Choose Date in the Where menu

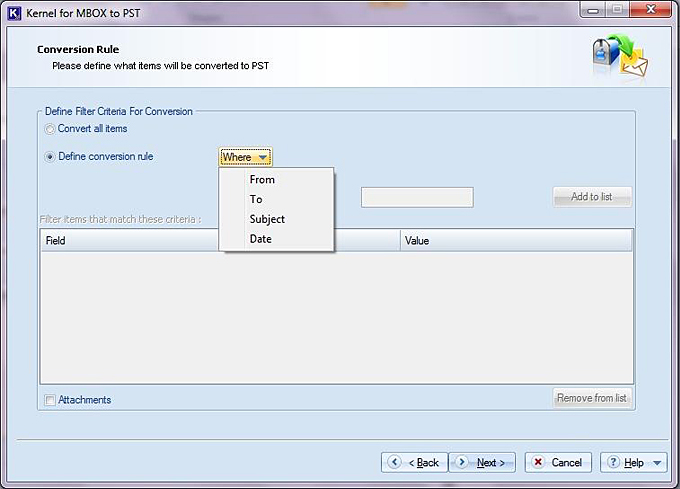pyautogui.click(x=277, y=239)
